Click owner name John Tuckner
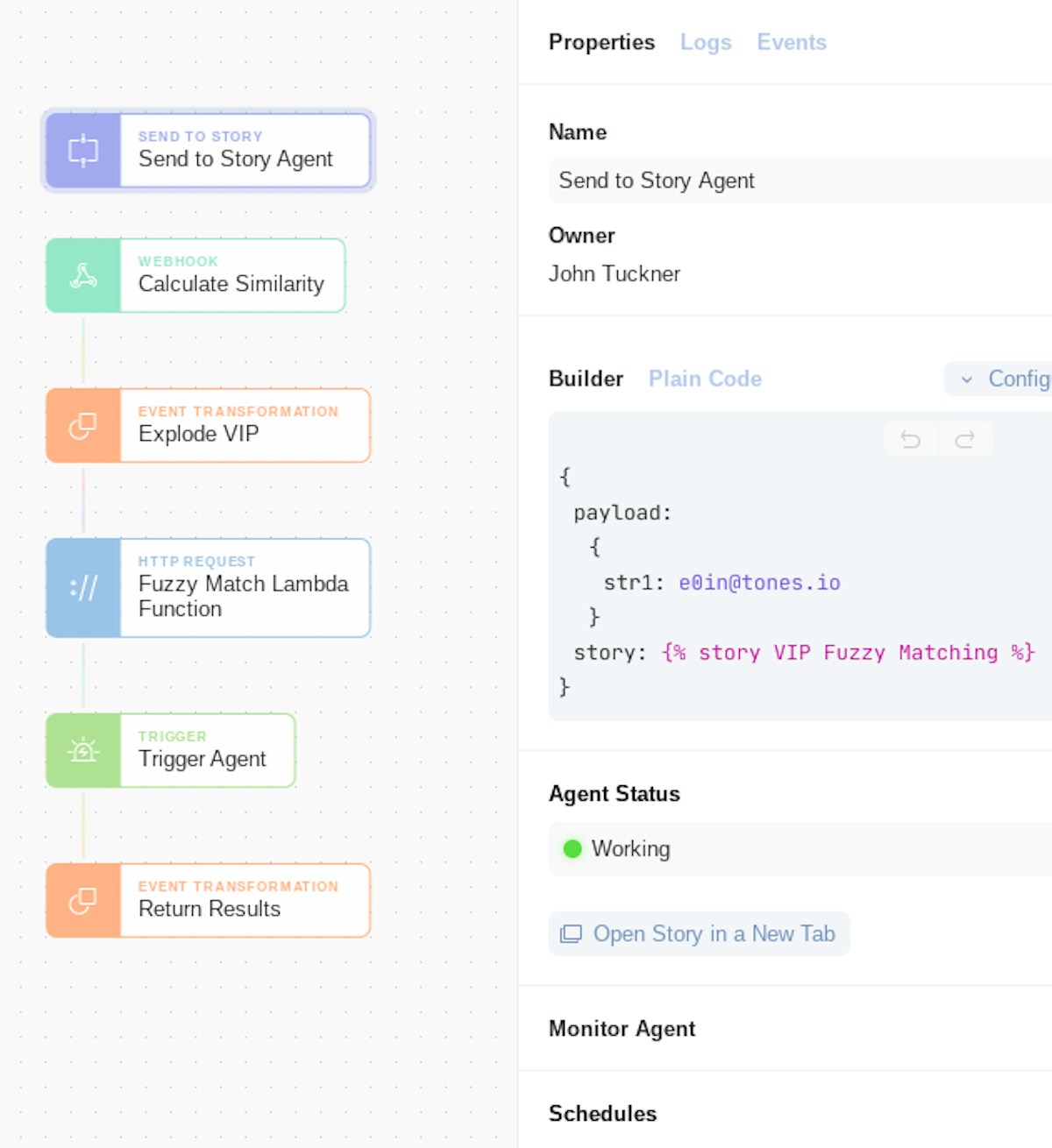Screen dimensions: 1052x1148 [x=615, y=274]
